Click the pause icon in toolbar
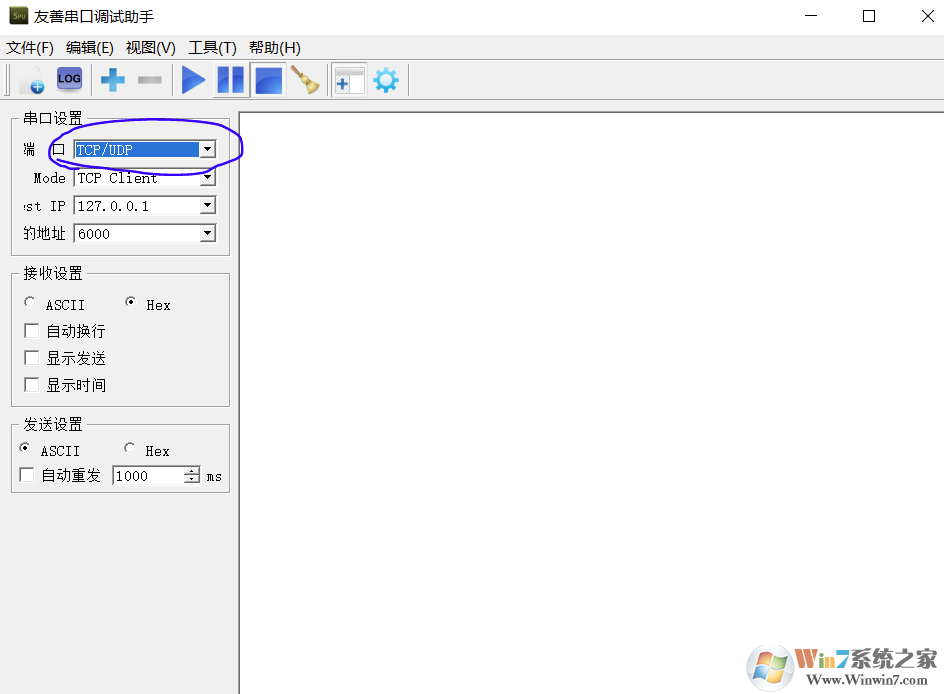The height and width of the screenshot is (694, 944). [230, 80]
